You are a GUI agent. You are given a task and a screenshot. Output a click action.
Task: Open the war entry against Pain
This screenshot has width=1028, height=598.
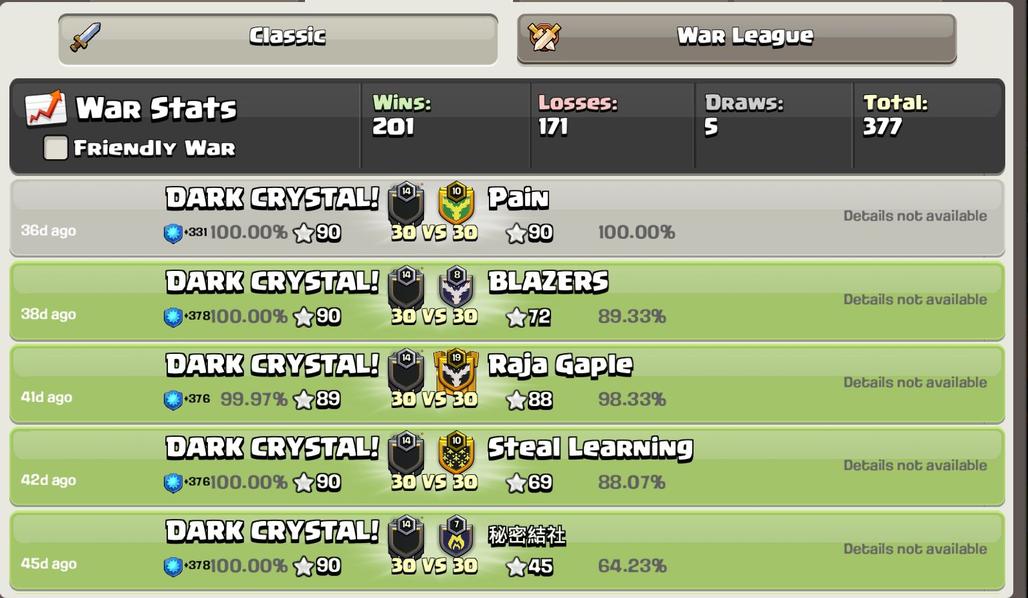pos(507,218)
